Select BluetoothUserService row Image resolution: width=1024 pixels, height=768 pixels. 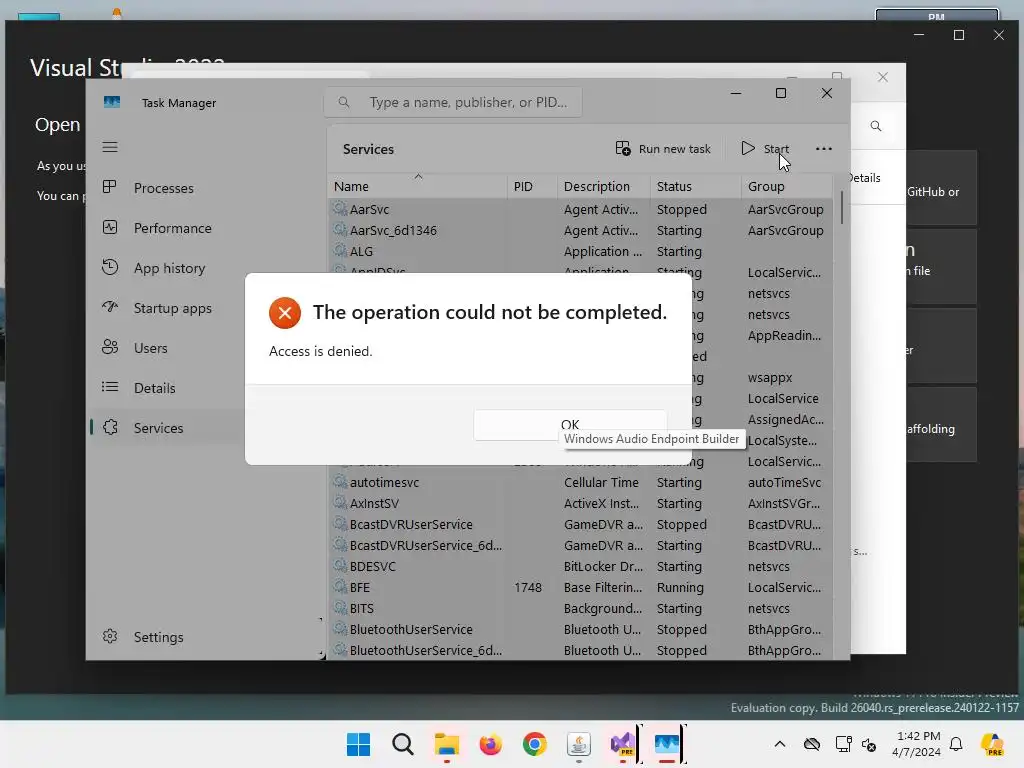tap(581, 630)
